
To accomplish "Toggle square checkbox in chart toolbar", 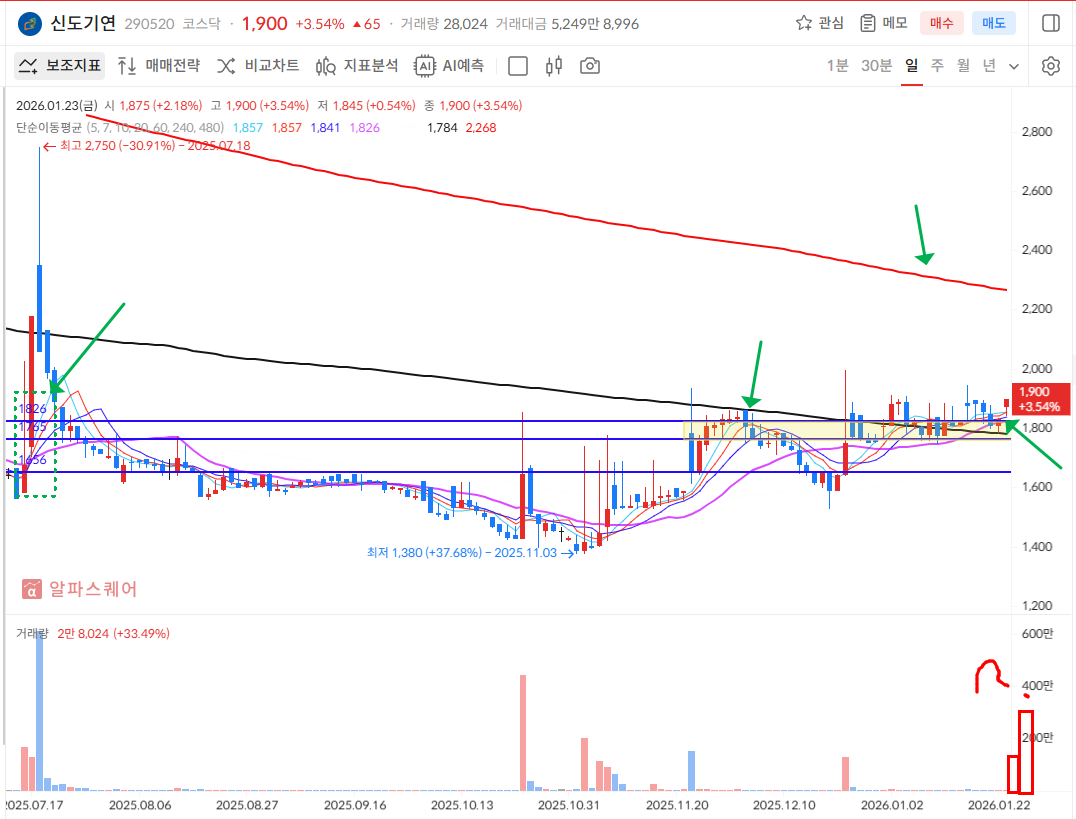I will pos(518,66).
